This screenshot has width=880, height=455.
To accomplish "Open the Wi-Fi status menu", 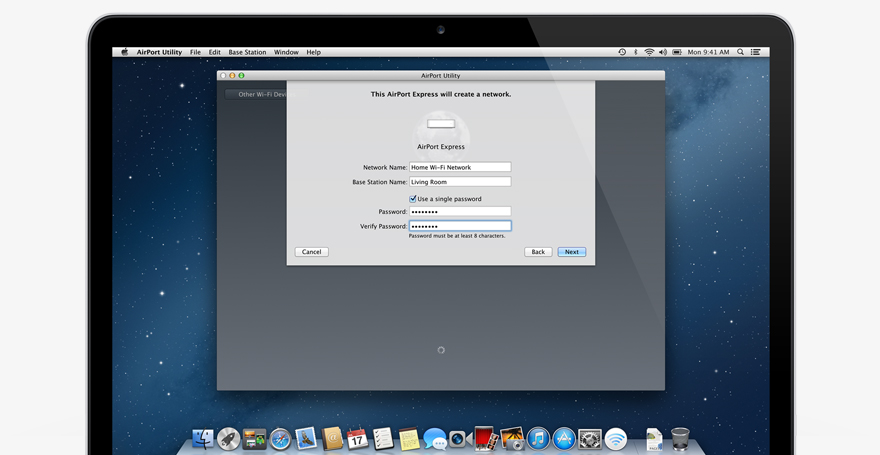I will pos(649,52).
